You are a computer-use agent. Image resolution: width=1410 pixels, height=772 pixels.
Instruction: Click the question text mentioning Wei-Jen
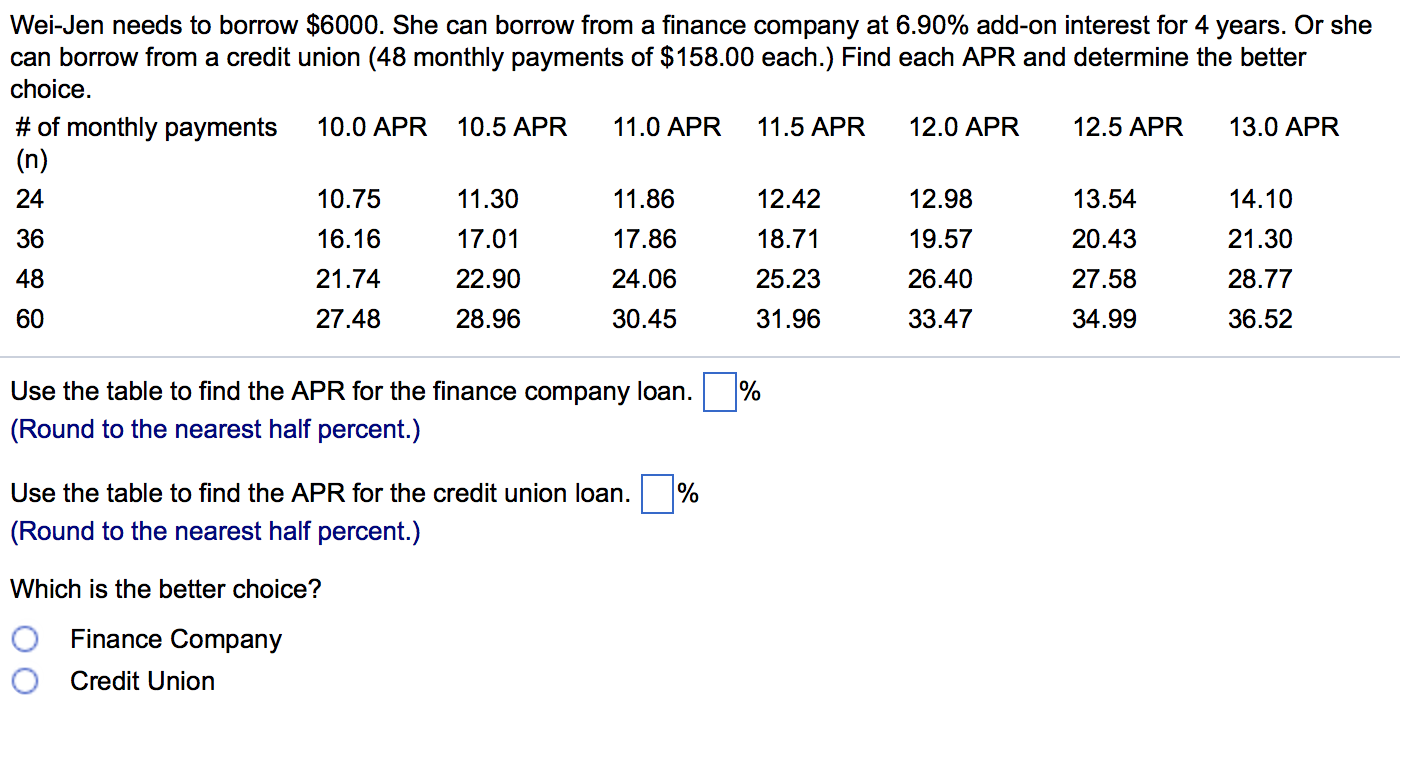[690, 57]
